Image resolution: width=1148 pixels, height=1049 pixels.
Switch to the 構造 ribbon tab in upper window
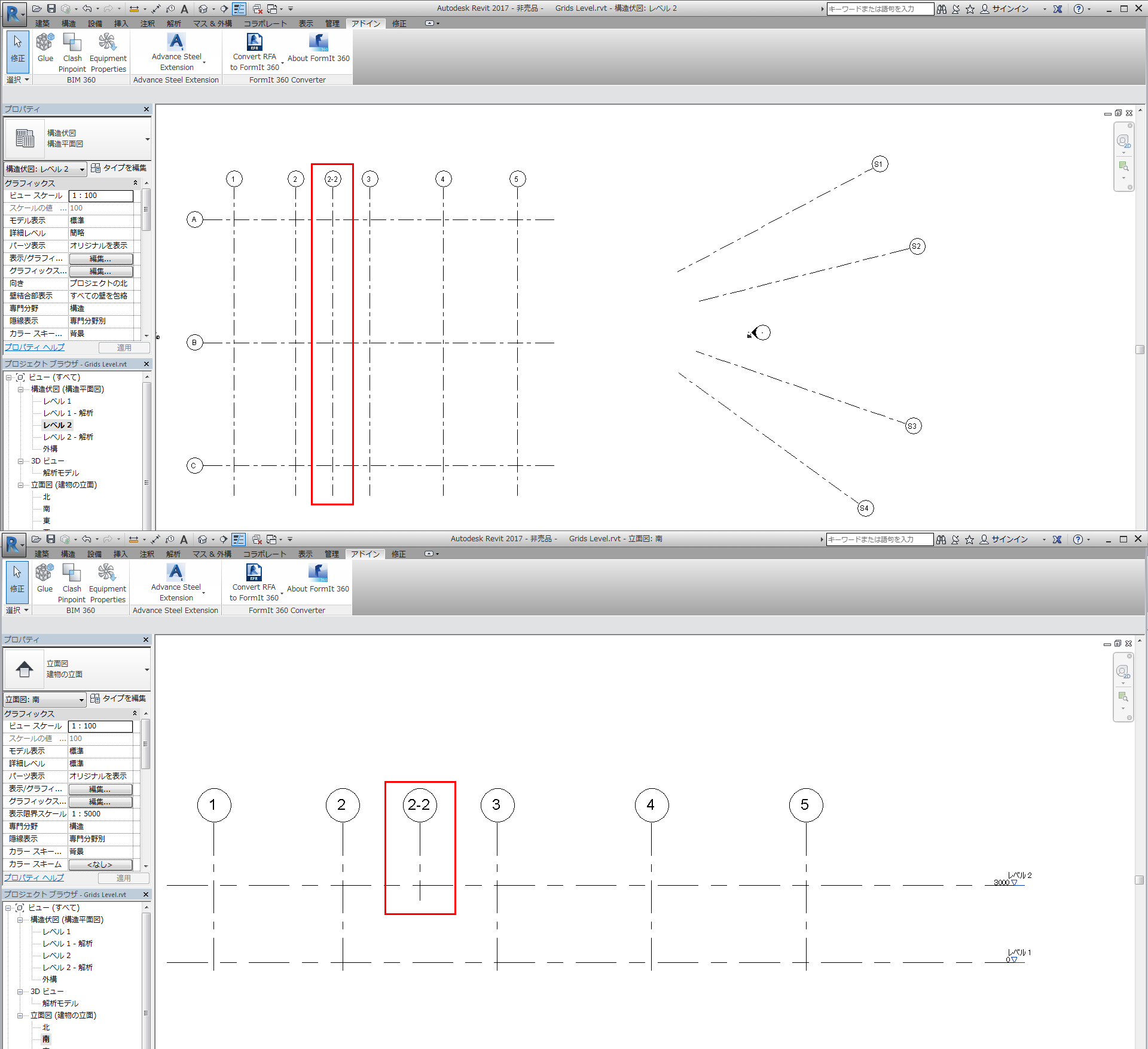[x=69, y=23]
